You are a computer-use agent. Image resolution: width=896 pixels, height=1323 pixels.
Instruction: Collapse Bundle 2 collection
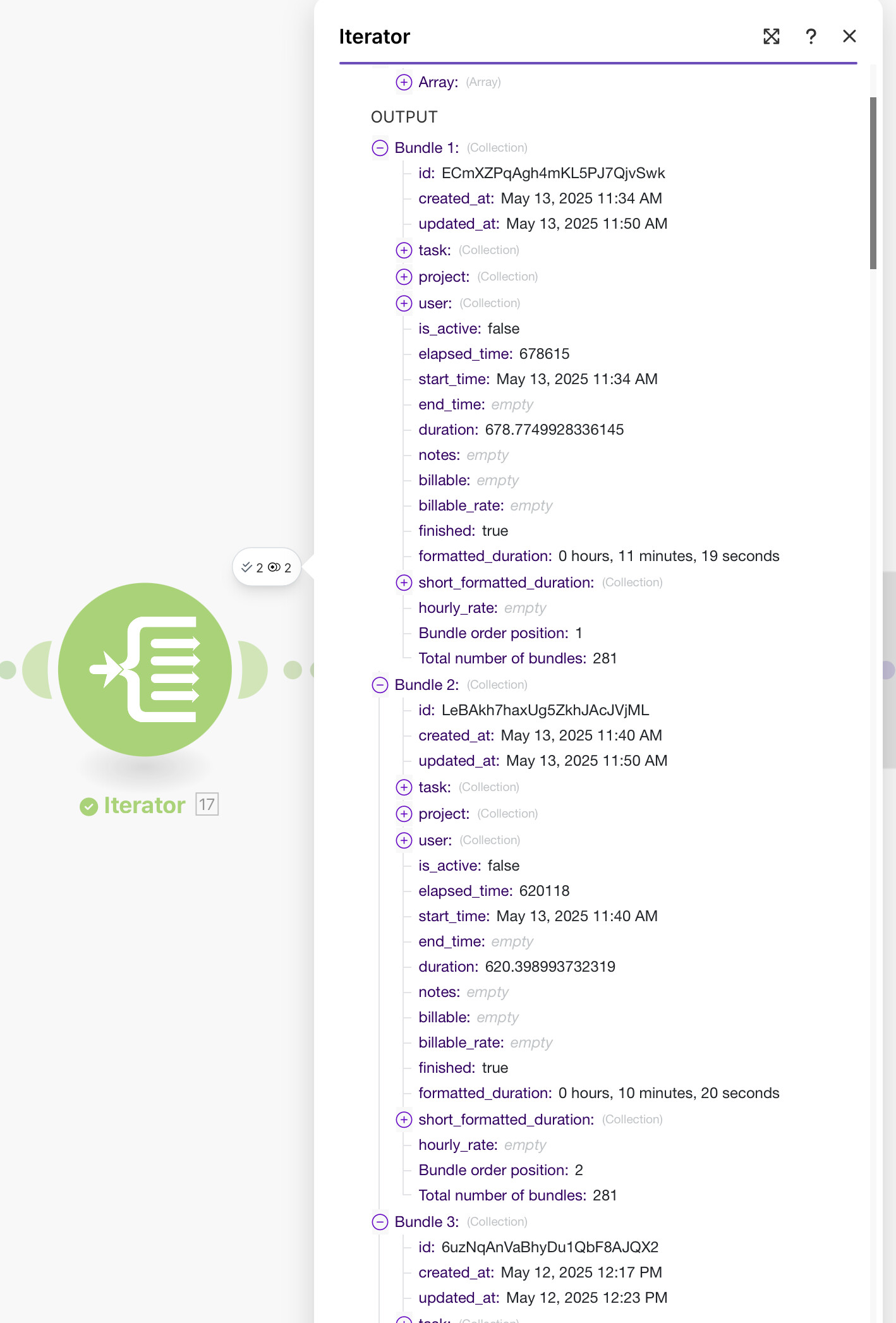(380, 685)
